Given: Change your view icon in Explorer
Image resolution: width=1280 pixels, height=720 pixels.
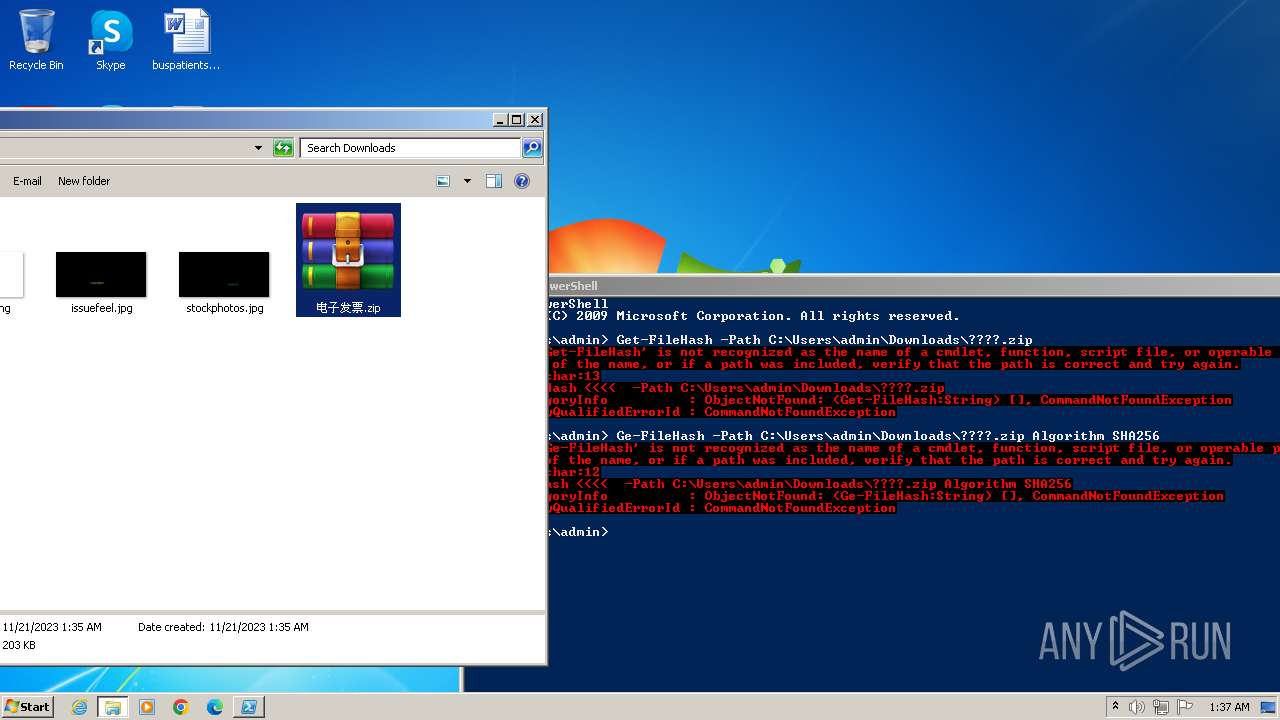Looking at the screenshot, I should coord(444,181).
